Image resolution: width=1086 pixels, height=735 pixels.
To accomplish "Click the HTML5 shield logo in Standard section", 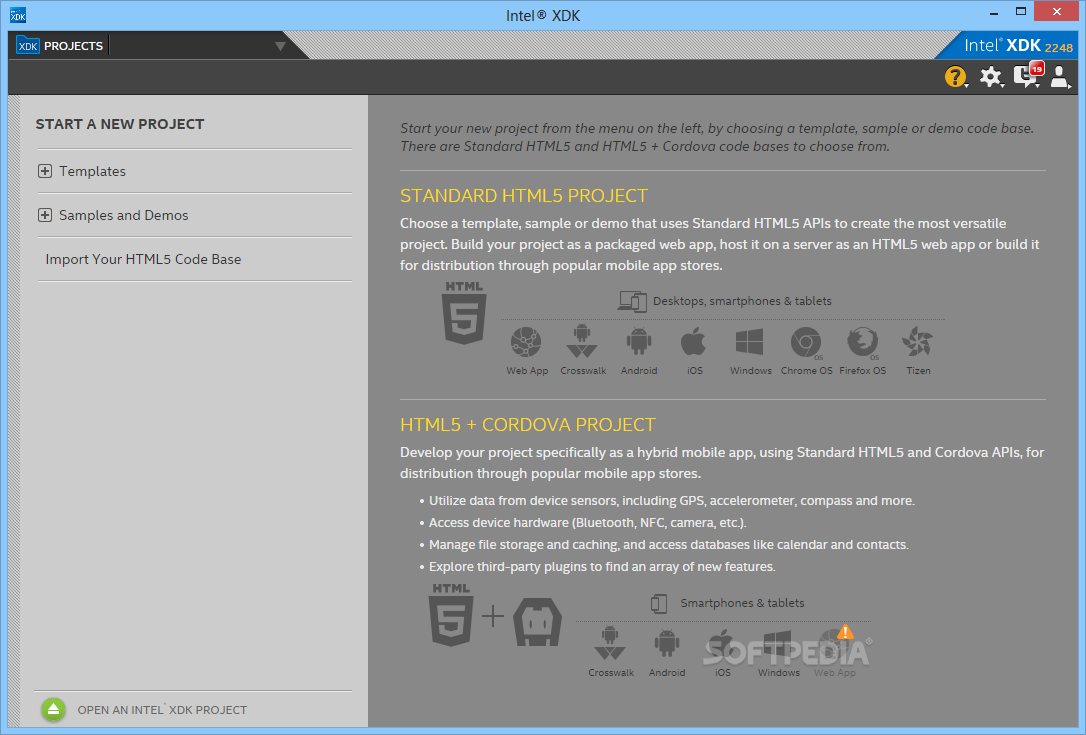I will pyautogui.click(x=464, y=312).
